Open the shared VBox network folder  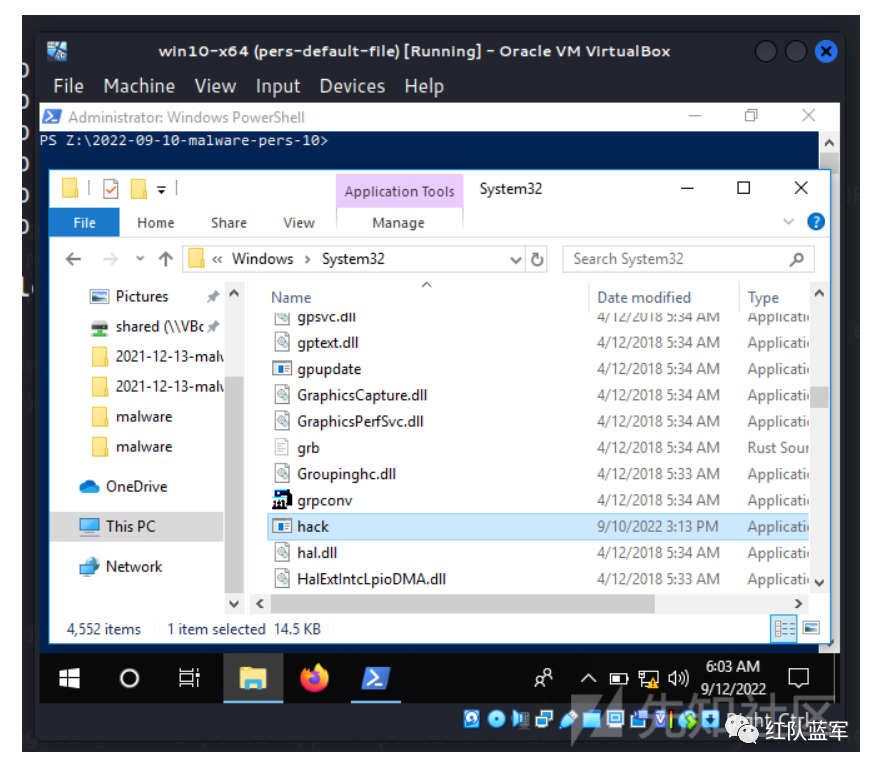[159, 326]
